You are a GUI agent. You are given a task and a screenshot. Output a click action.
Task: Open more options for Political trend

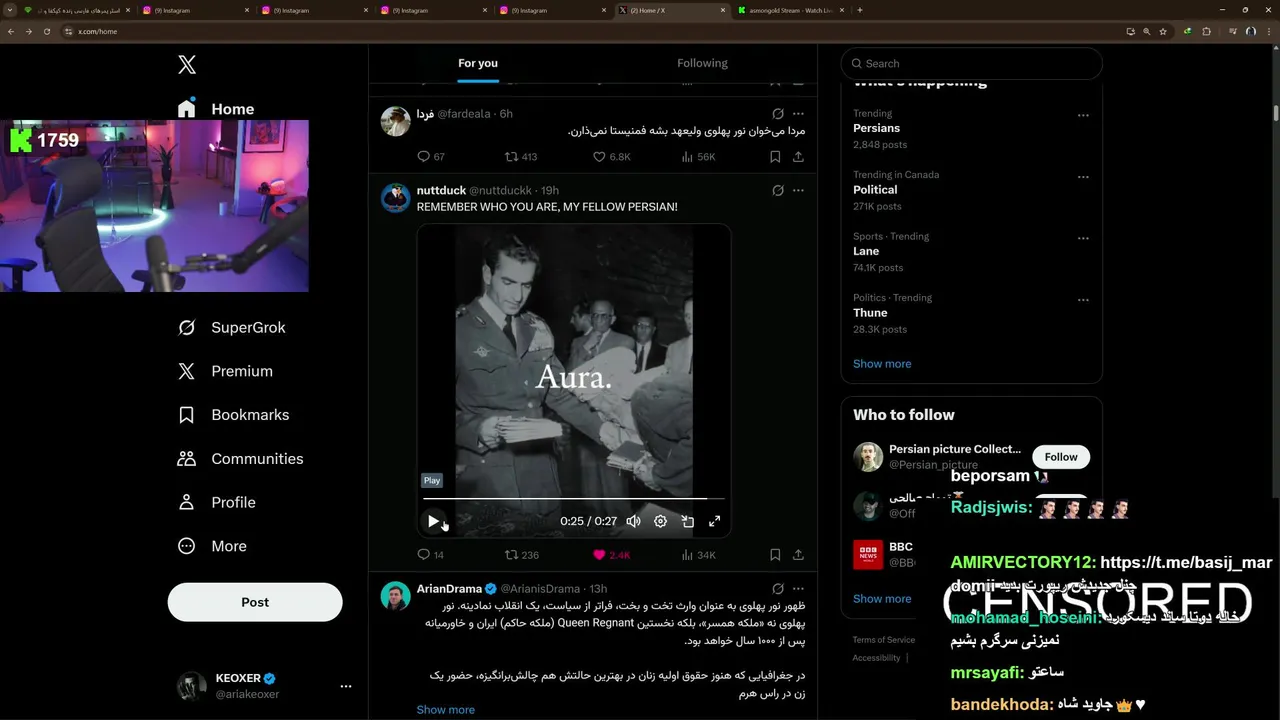(x=1083, y=177)
